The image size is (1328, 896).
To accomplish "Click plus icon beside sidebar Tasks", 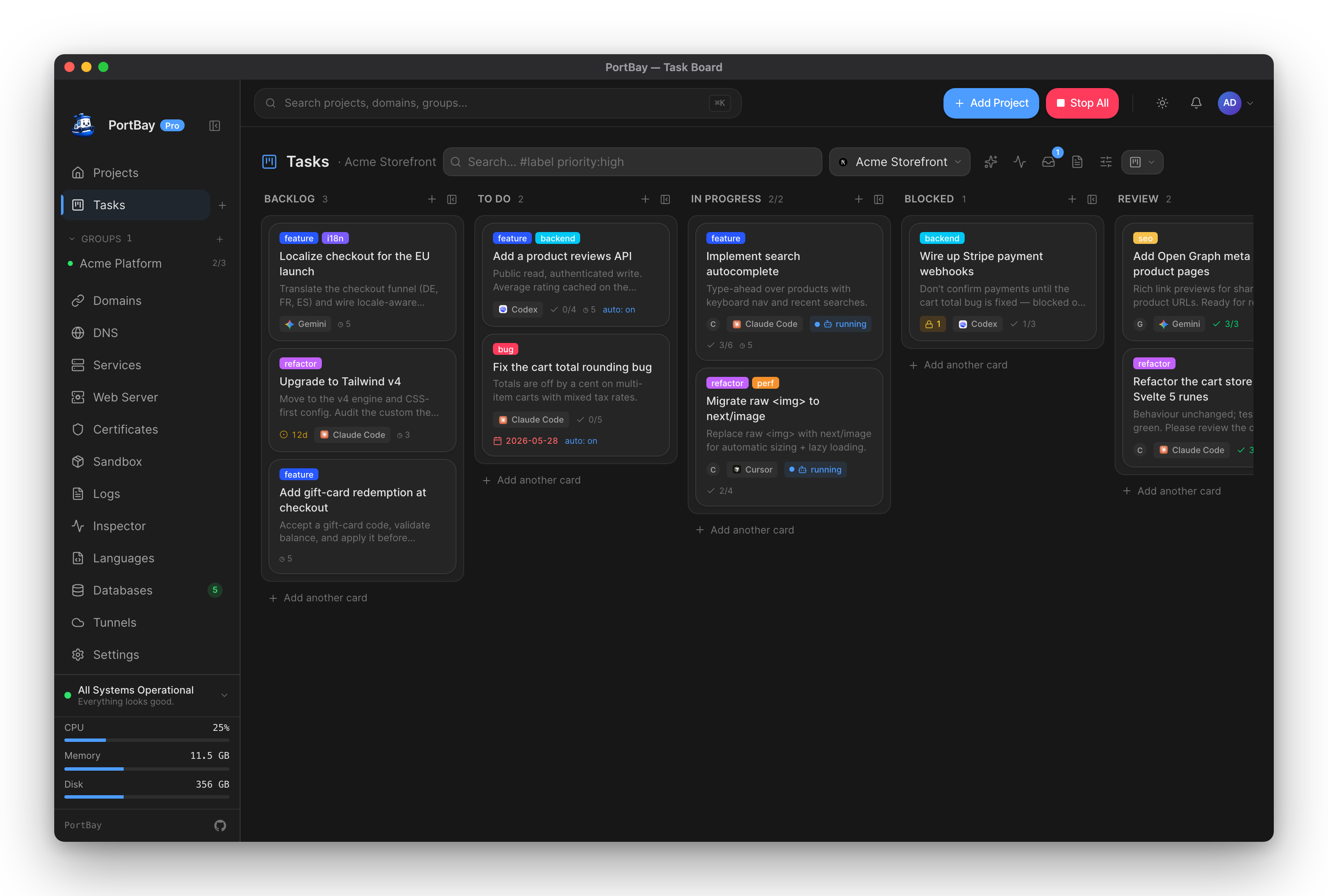I will pos(222,205).
